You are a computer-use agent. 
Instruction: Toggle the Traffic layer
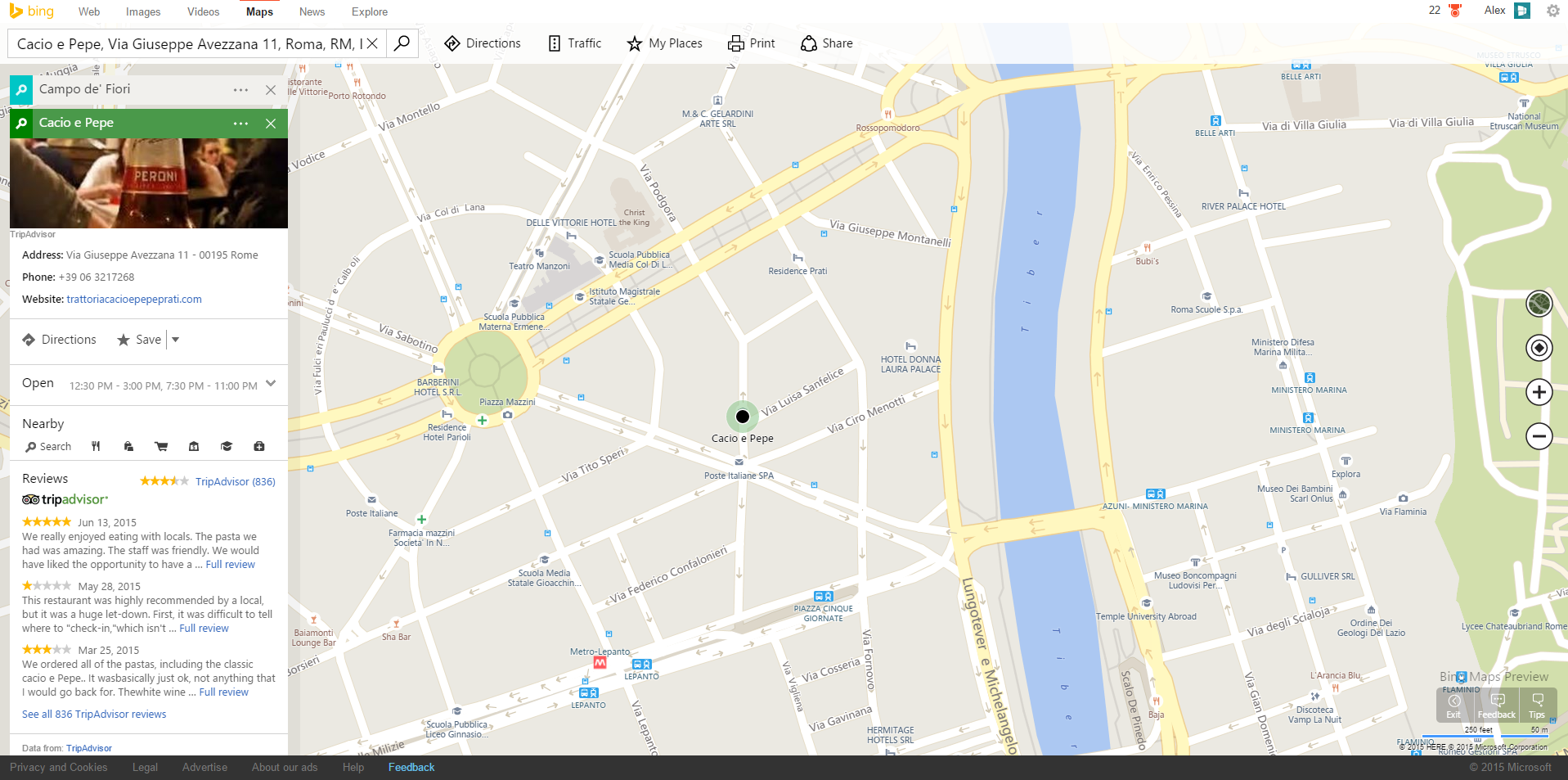[x=574, y=43]
